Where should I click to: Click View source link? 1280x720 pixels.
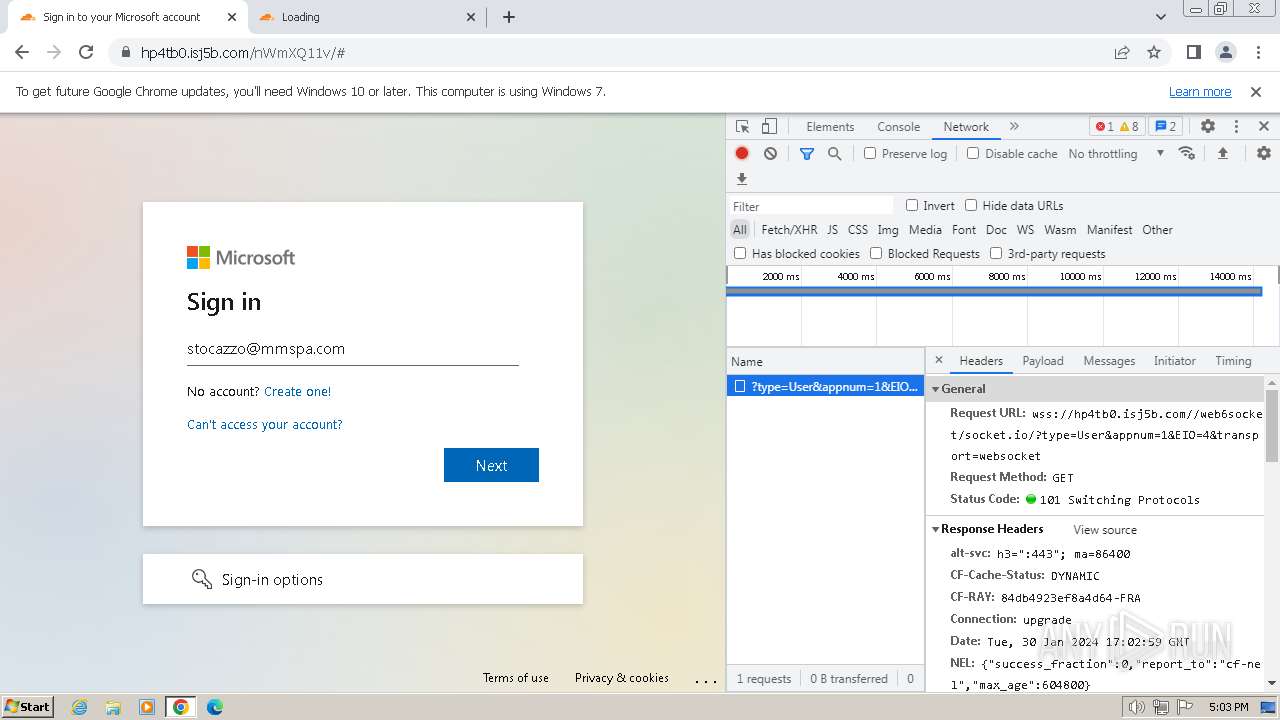click(x=1105, y=530)
